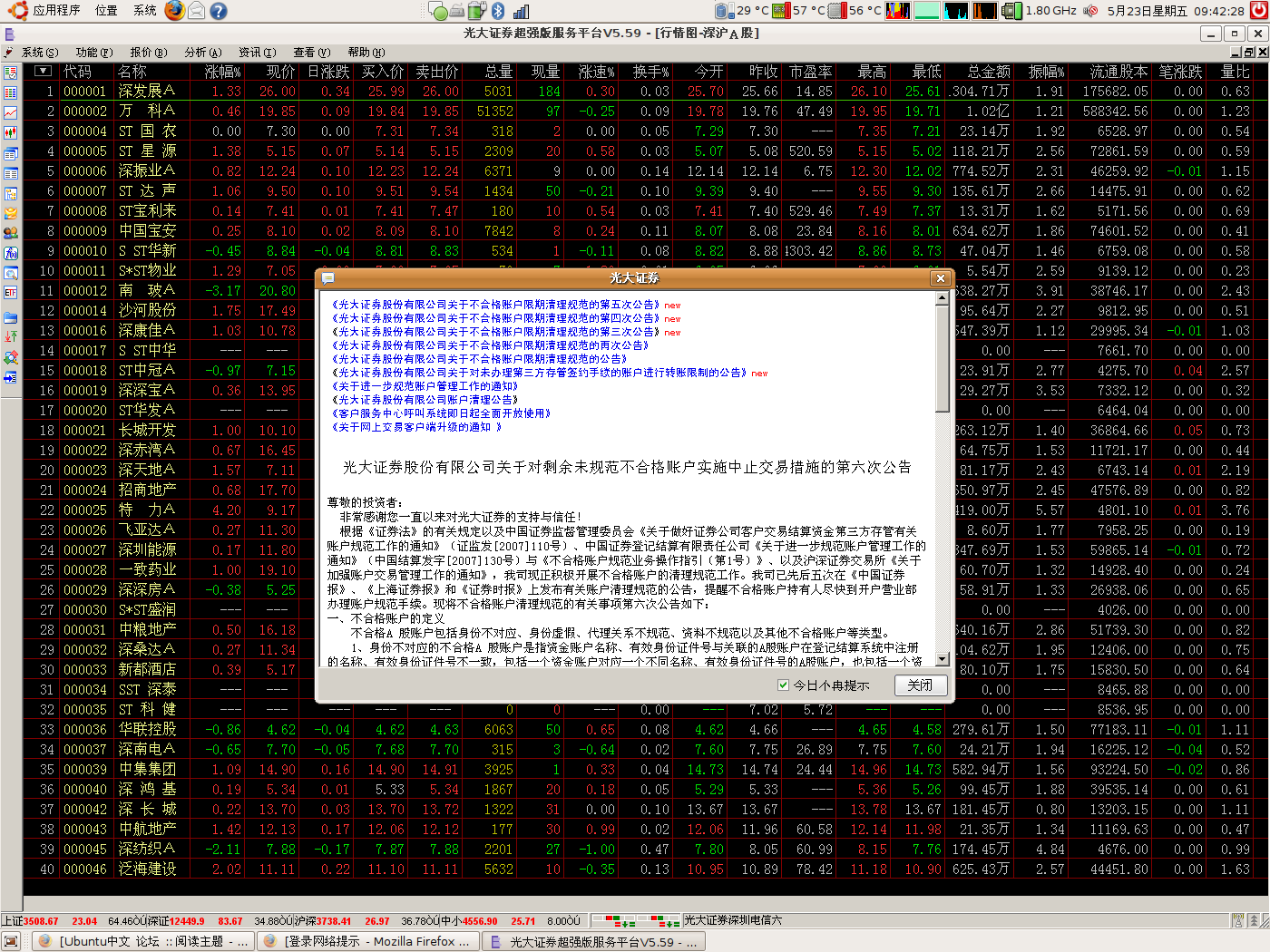1270x952 pixels.
Task: Open the column header dropdown arrow beside 代码
Action: pyautogui.click(x=43, y=71)
